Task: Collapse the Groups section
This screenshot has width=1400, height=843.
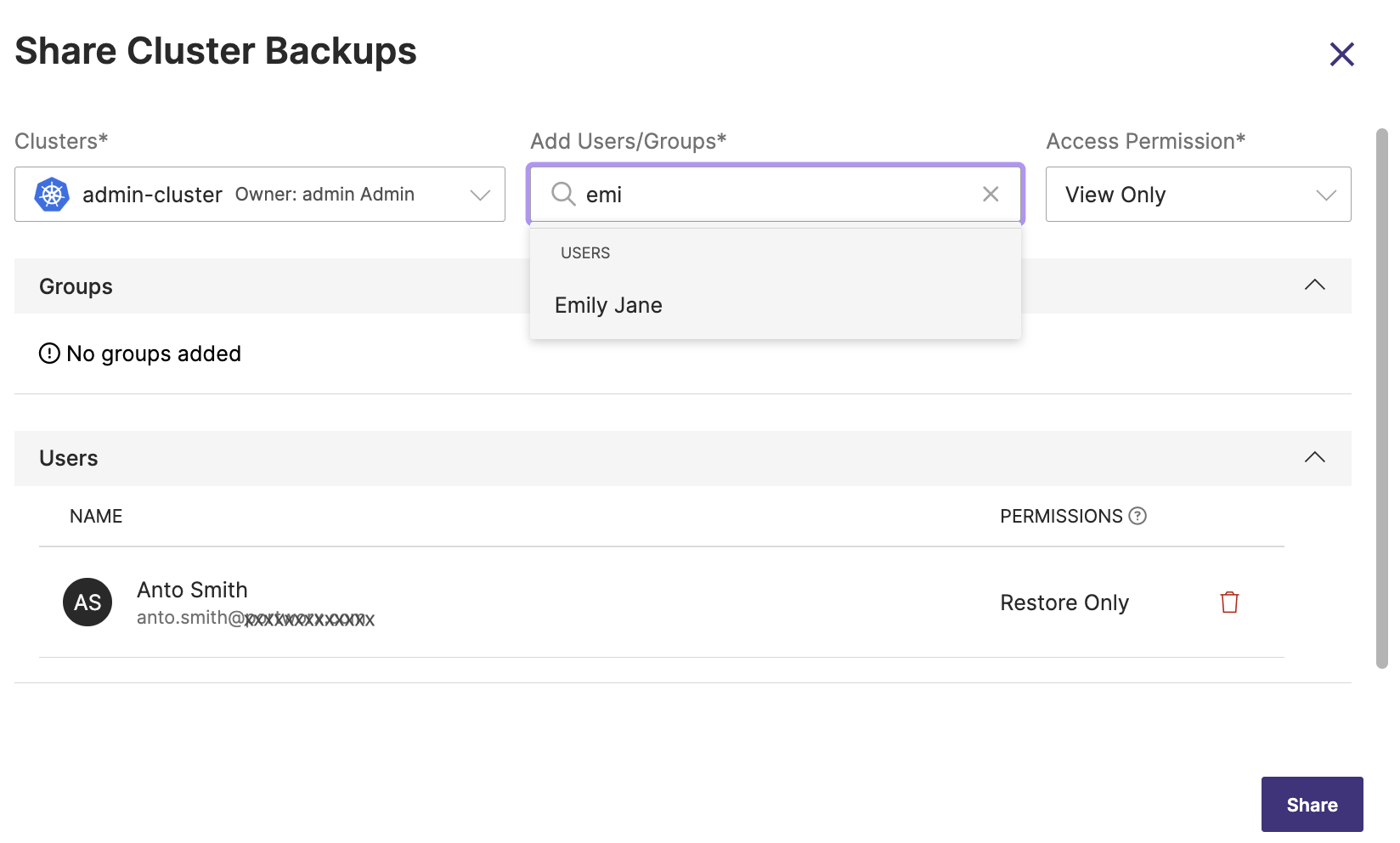Action: [1314, 286]
